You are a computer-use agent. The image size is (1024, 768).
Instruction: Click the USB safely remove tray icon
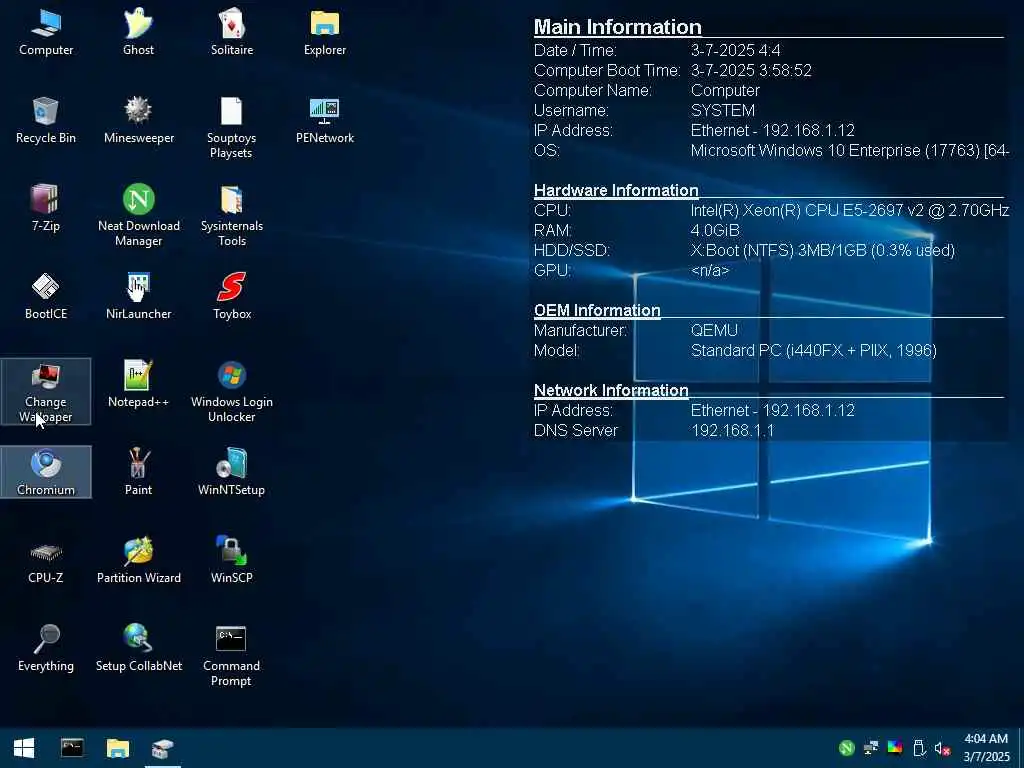(919, 748)
